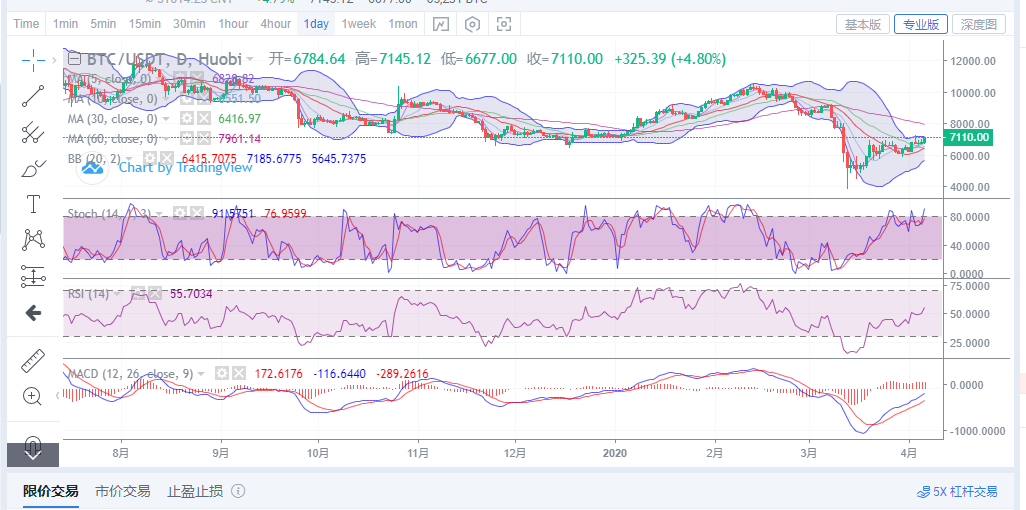The image size is (1026, 510).
Task: Open hexagon chart settings icon
Action: (472, 24)
